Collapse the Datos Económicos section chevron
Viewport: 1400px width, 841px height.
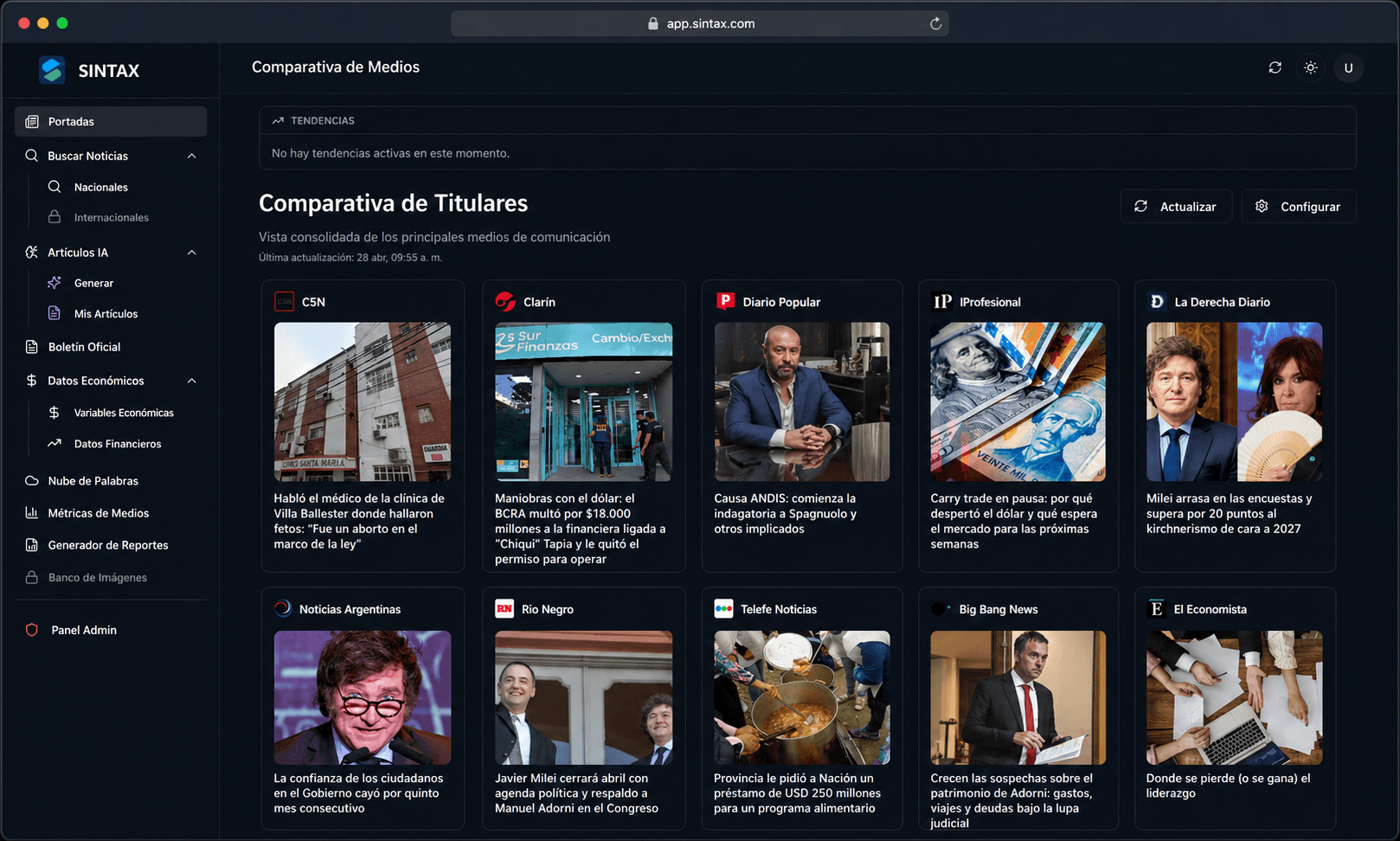191,381
